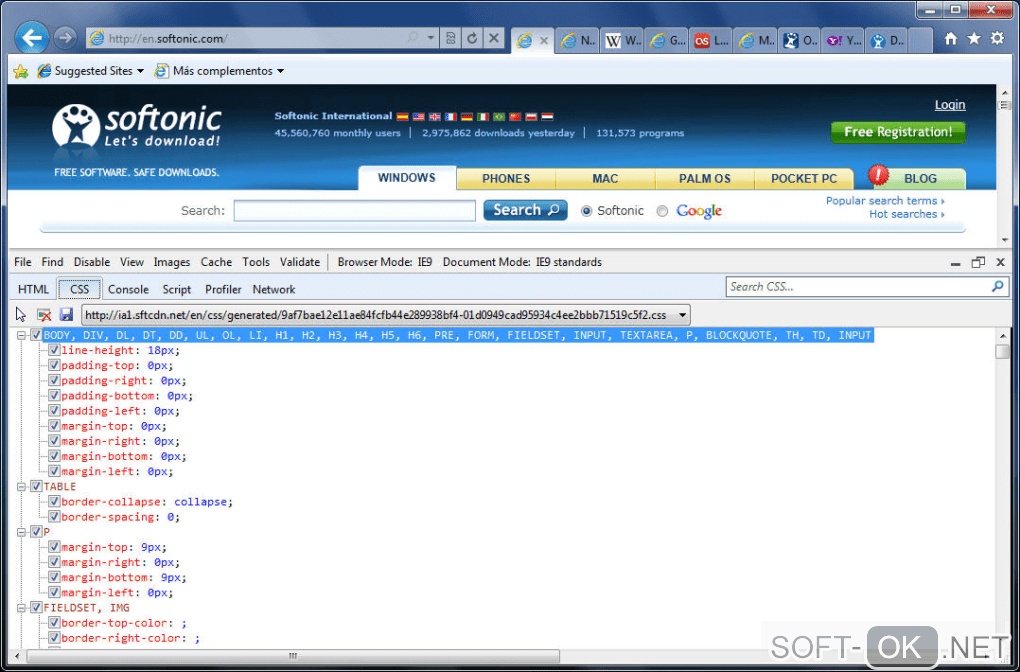Switch to the Network tab
The height and width of the screenshot is (672, 1020).
[x=274, y=289]
